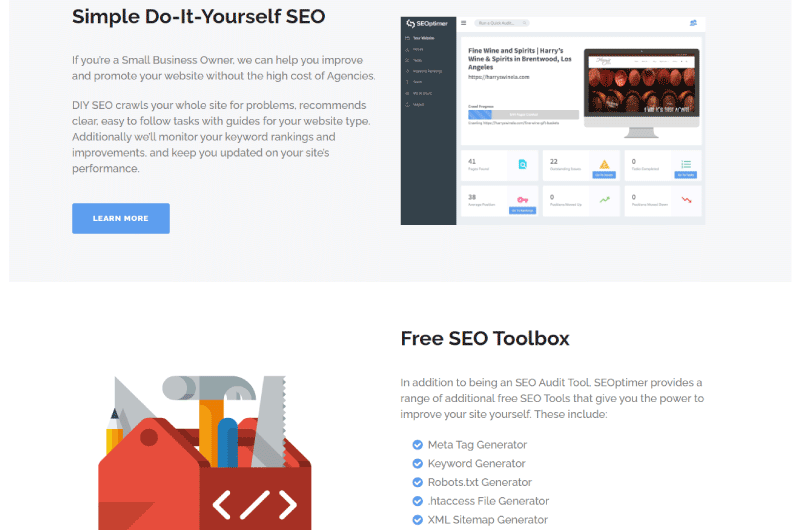Click the check icon beside XML Sitemap Generator
The image size is (800, 530).
tap(417, 520)
